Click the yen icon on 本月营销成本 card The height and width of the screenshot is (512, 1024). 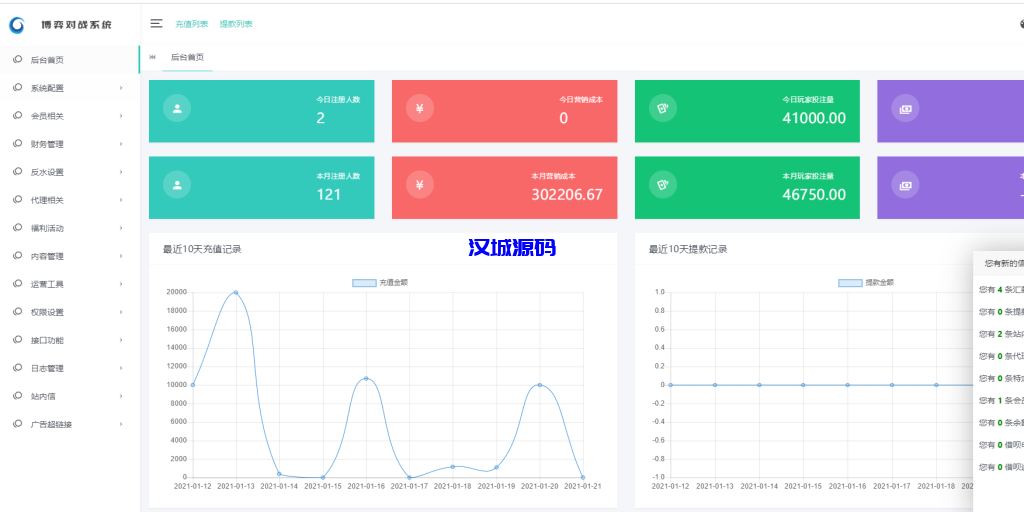pos(420,185)
